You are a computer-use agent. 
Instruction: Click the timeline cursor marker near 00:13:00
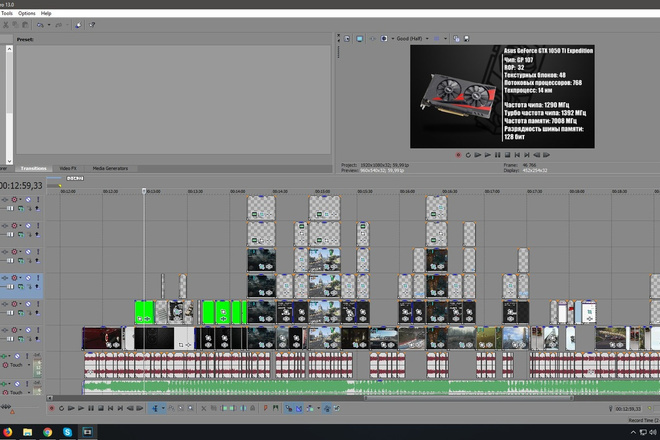tap(144, 191)
